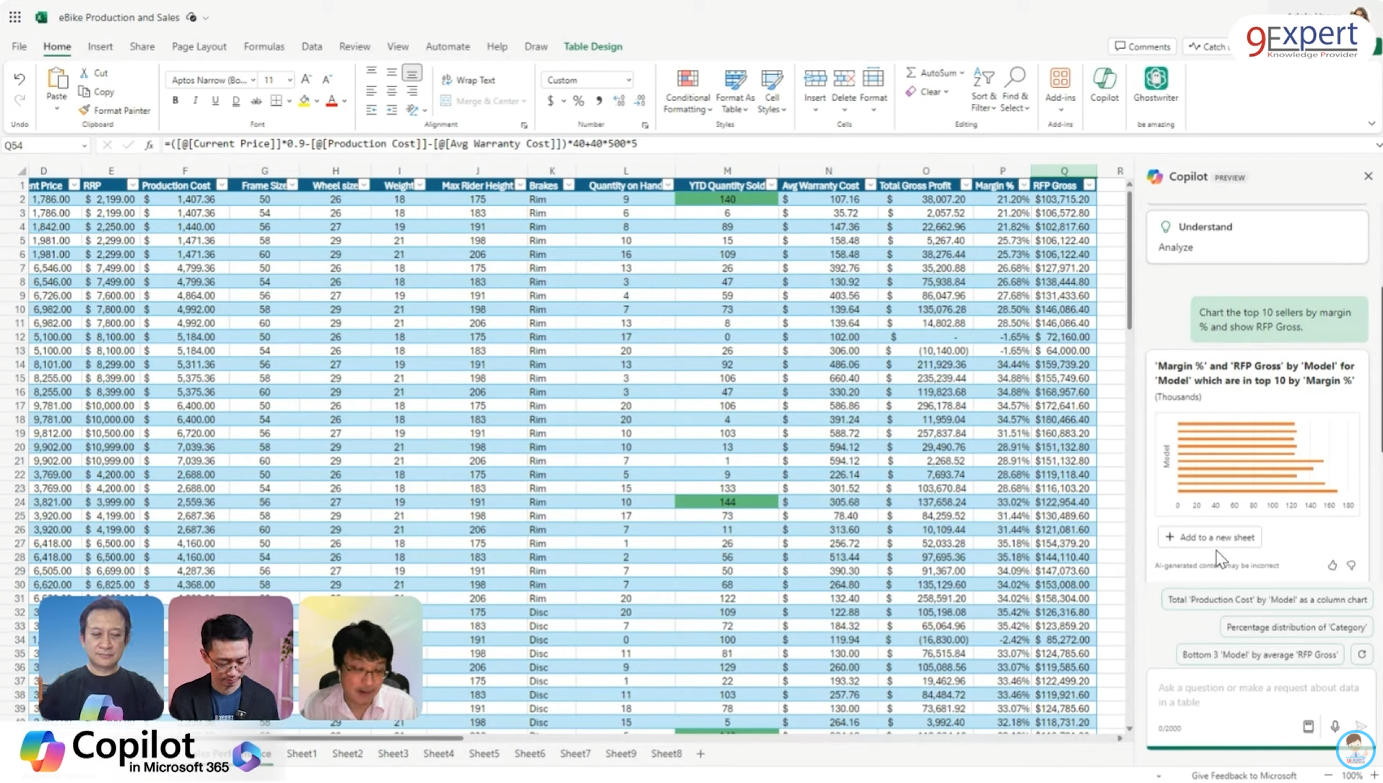Open the Formulas ribbon tab

pyautogui.click(x=264, y=46)
